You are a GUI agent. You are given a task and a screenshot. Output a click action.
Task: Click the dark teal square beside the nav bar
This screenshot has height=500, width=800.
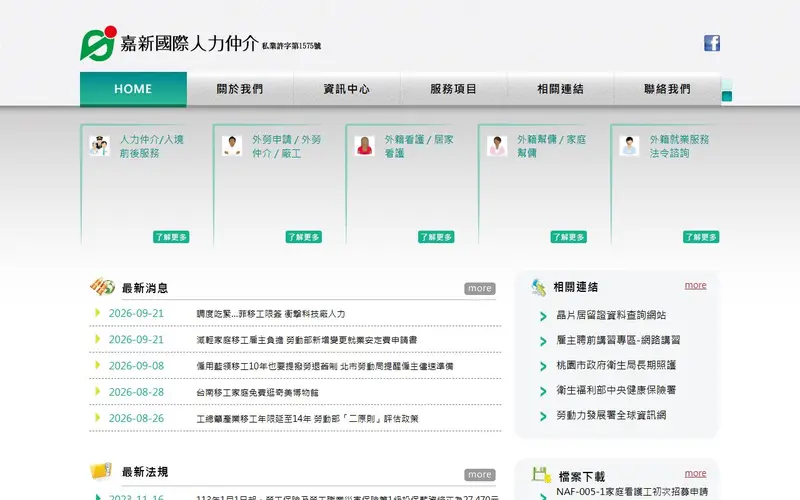tap(727, 96)
